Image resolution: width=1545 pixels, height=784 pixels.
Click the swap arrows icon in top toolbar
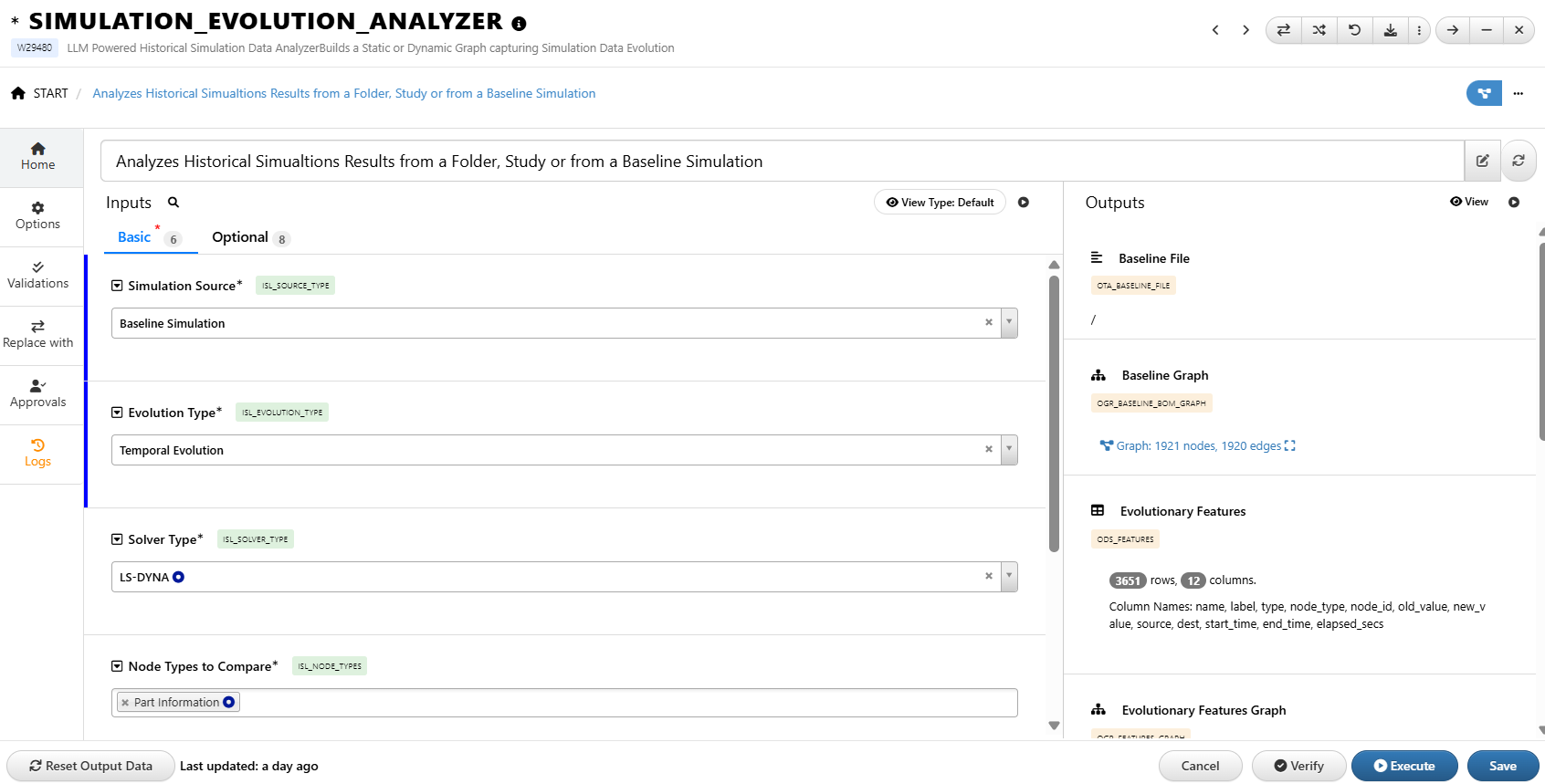pos(1283,30)
